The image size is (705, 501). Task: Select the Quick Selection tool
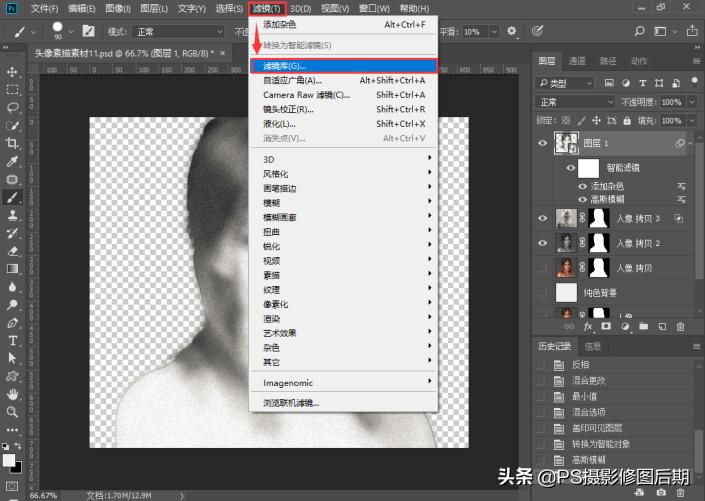tap(12, 125)
